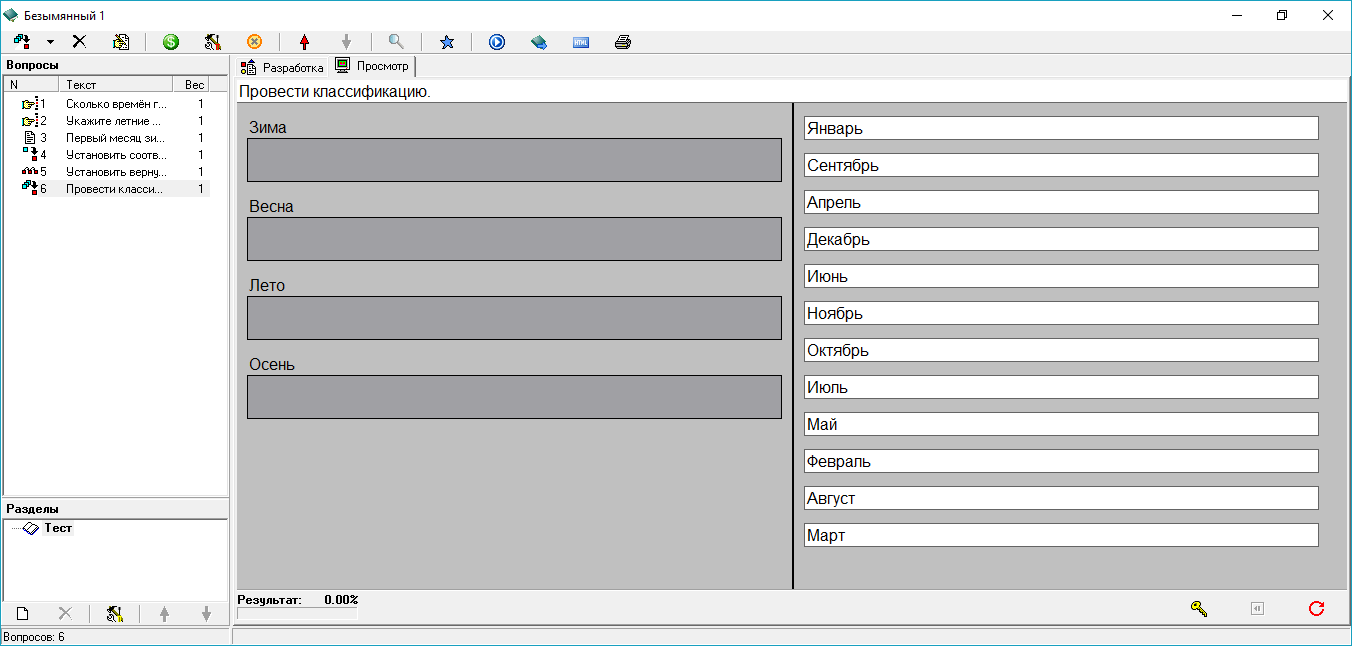Switch to the Разработка tab
The image size is (1352, 646).
[x=283, y=68]
